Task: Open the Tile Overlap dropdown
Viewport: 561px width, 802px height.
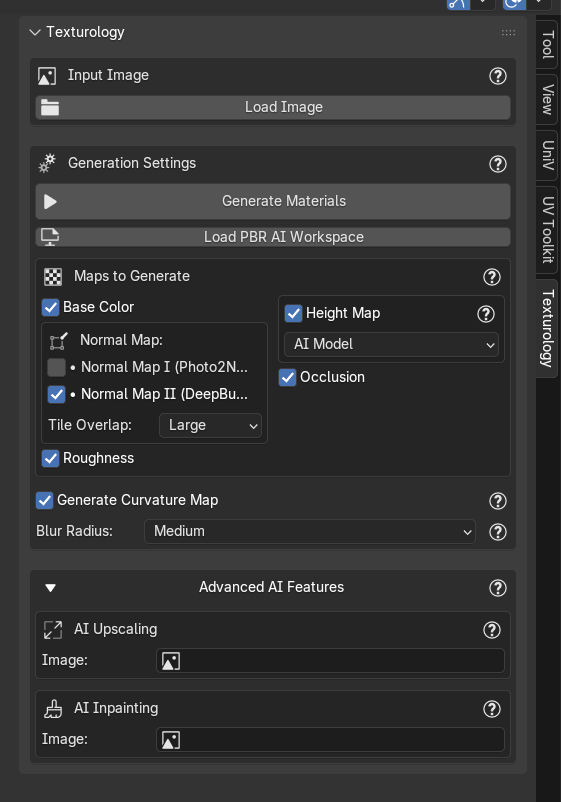Action: point(211,426)
